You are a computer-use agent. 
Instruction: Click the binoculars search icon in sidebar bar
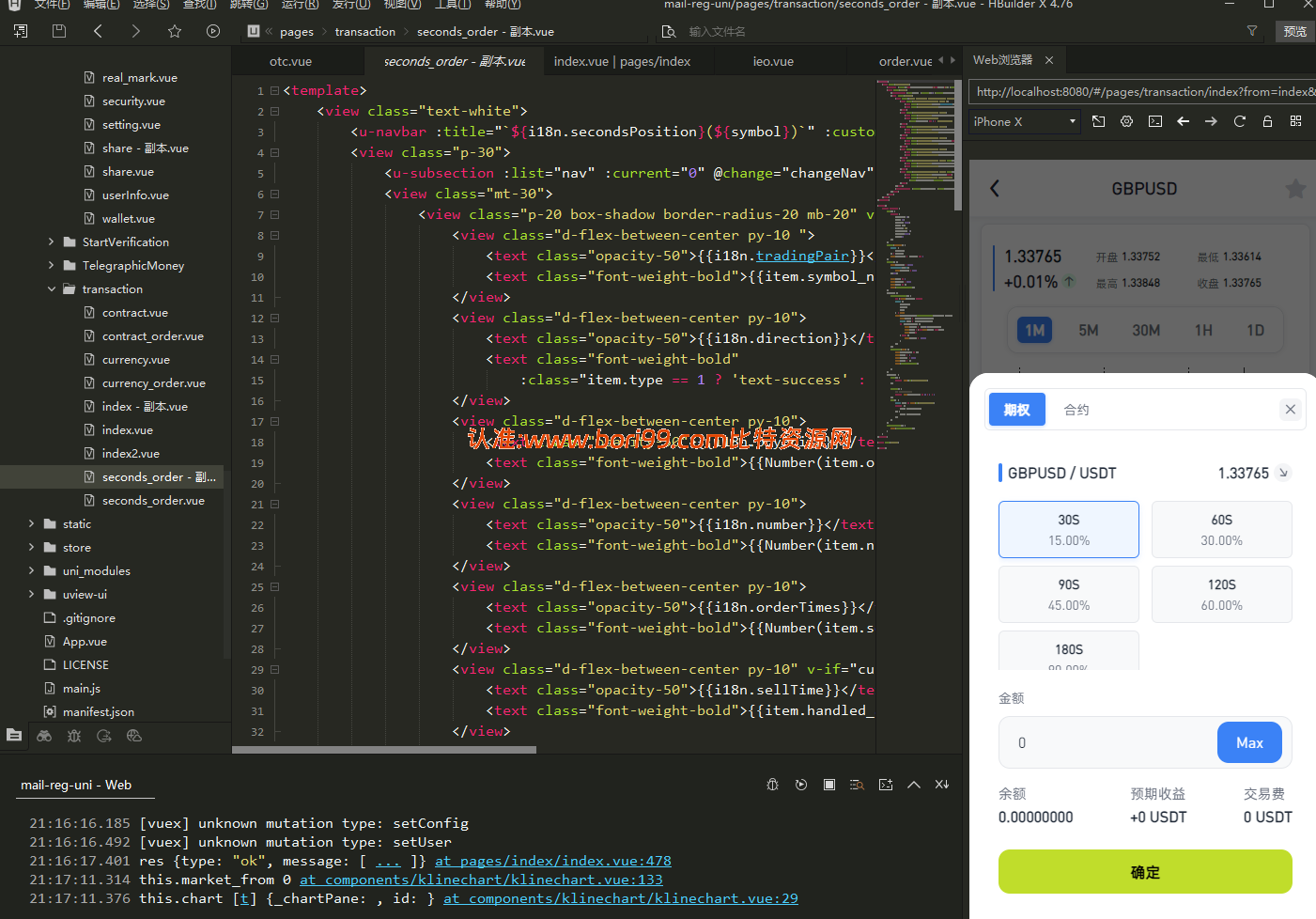tap(44, 736)
